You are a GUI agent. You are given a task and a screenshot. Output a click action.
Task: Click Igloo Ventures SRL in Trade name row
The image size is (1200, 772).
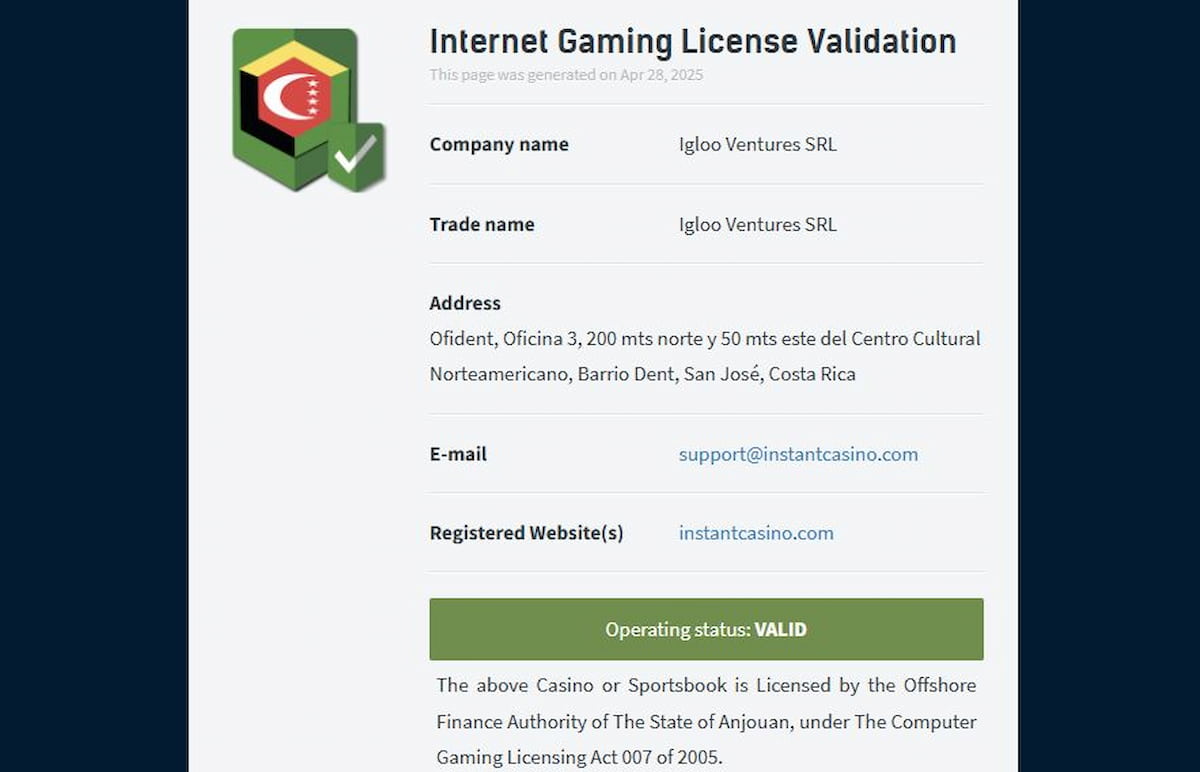pyautogui.click(x=758, y=224)
